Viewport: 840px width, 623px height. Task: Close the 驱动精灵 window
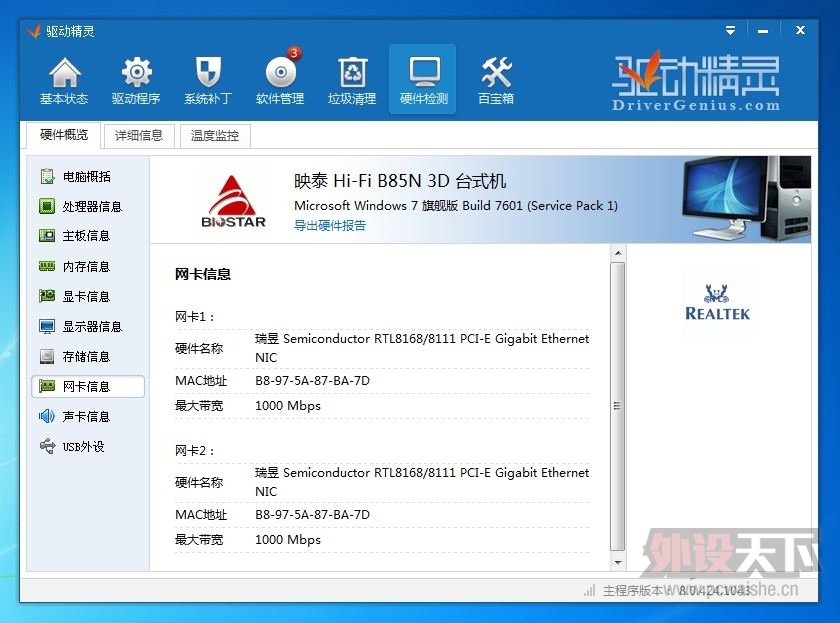[800, 31]
